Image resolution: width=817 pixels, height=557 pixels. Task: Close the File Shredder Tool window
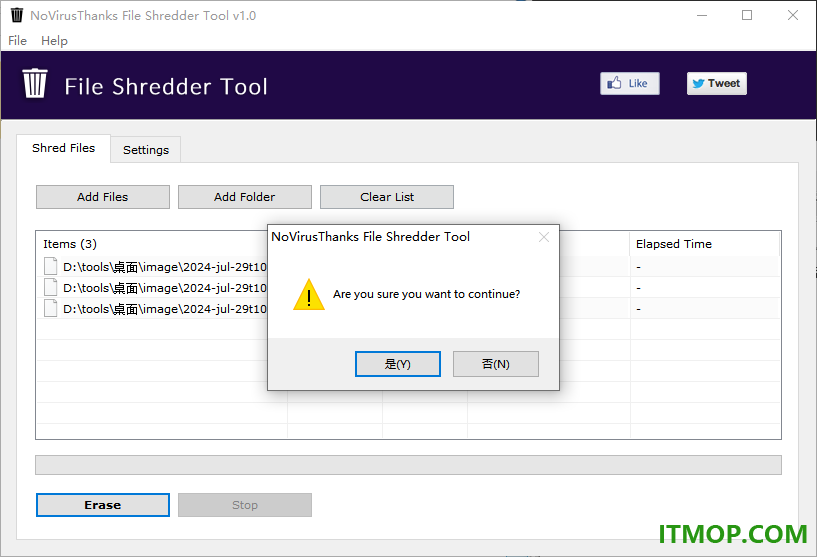click(793, 15)
